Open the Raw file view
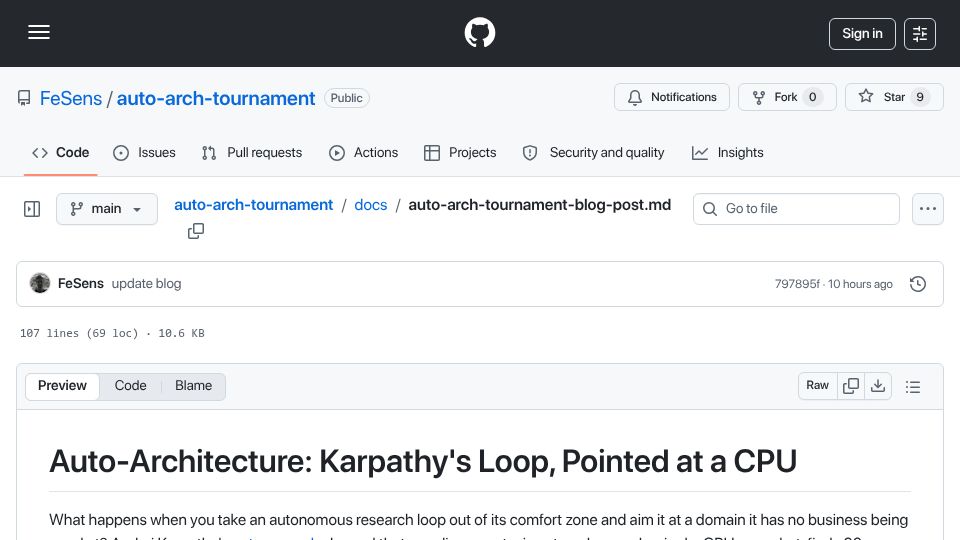The width and height of the screenshot is (960, 540). (817, 386)
